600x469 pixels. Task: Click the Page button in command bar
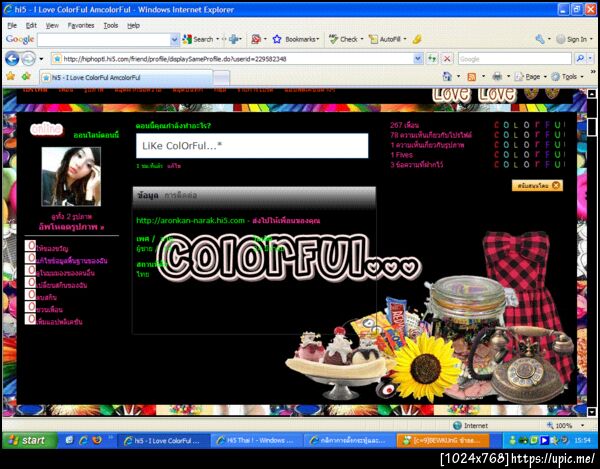(528, 77)
